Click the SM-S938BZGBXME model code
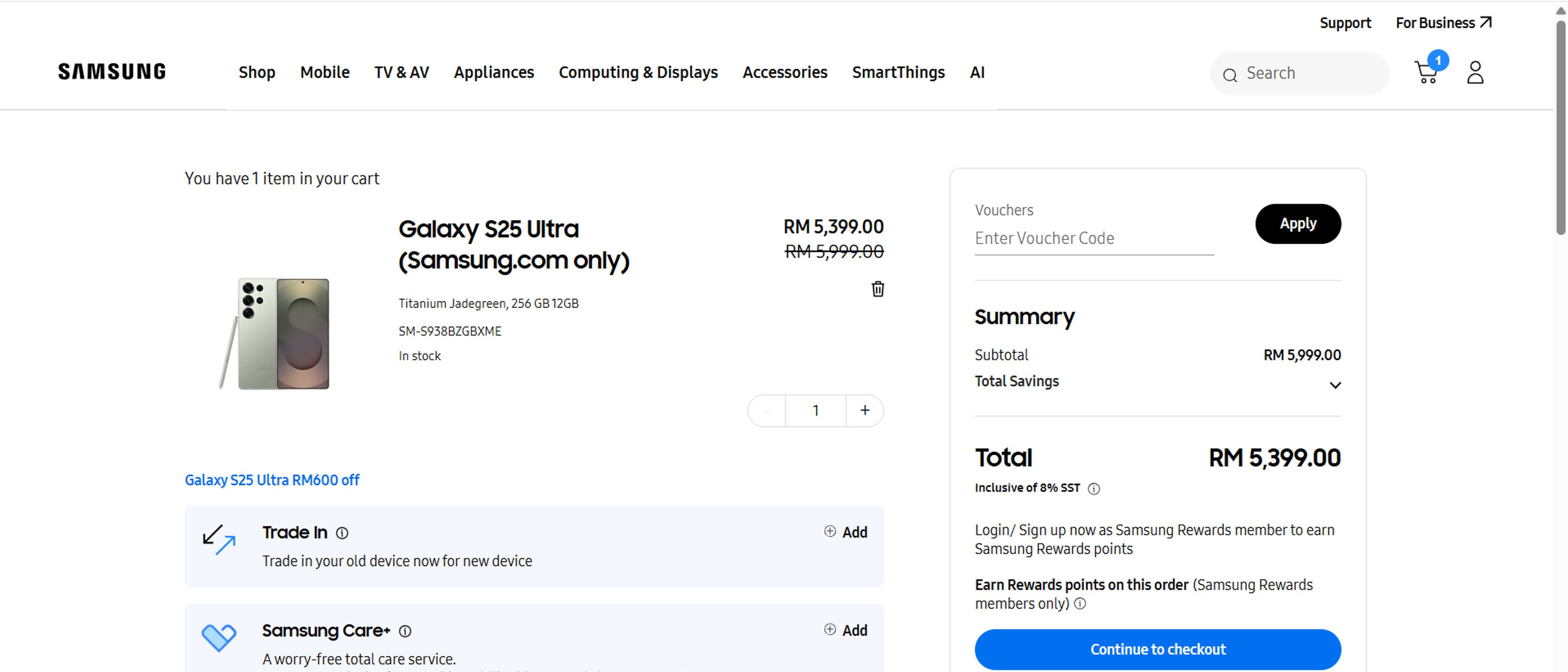Image resolution: width=1568 pixels, height=672 pixels. click(450, 331)
